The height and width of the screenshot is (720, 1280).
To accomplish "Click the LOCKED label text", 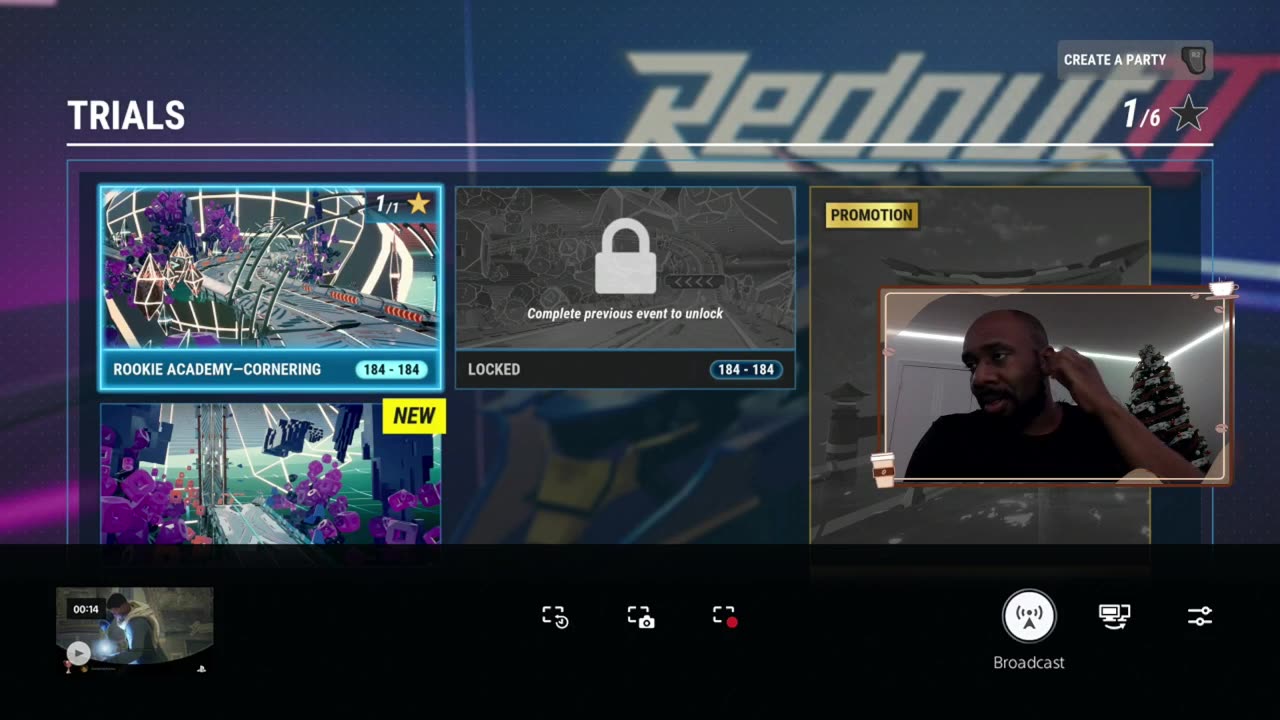I will [x=494, y=370].
